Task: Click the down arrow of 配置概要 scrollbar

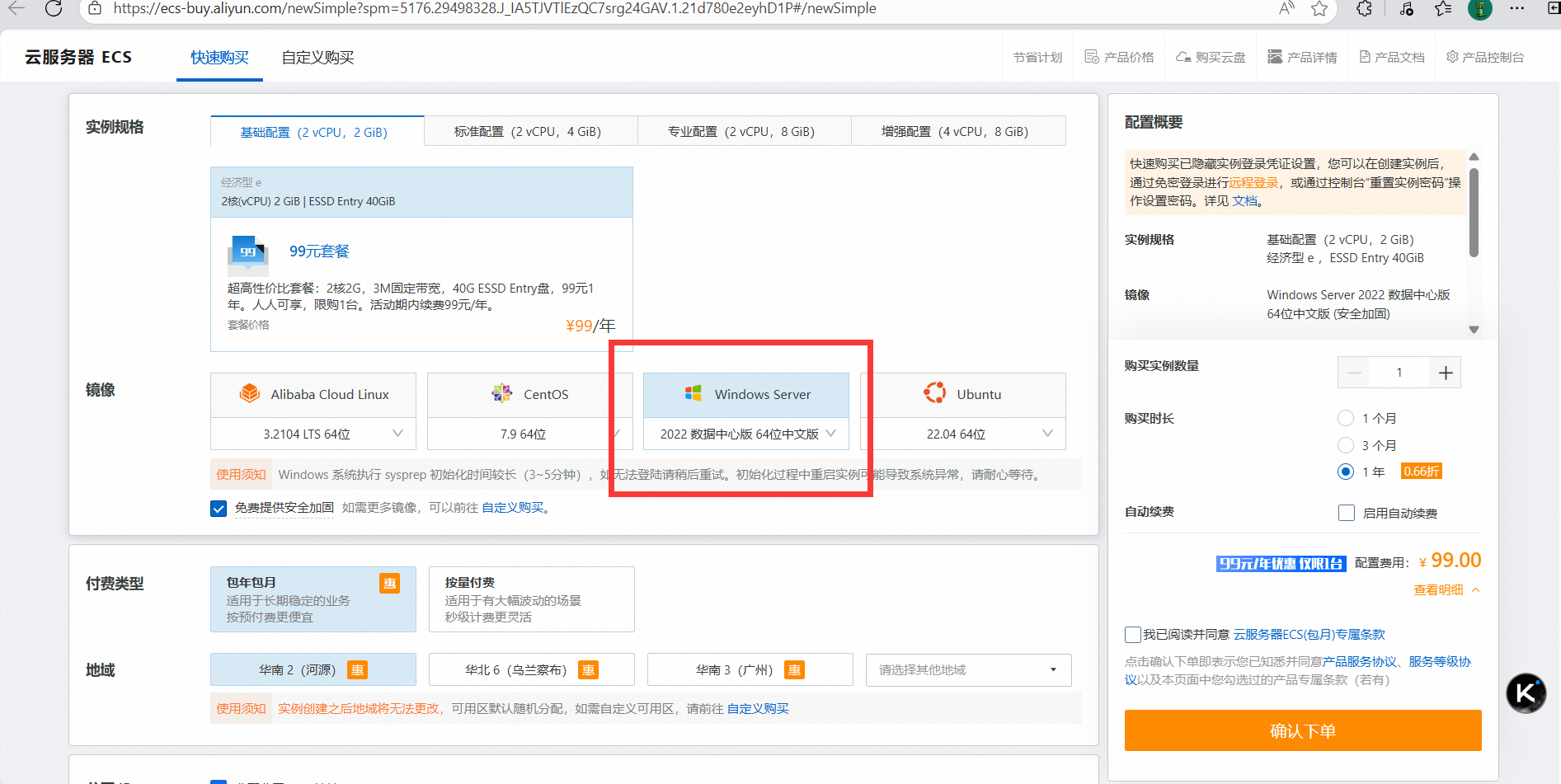Action: (1474, 330)
